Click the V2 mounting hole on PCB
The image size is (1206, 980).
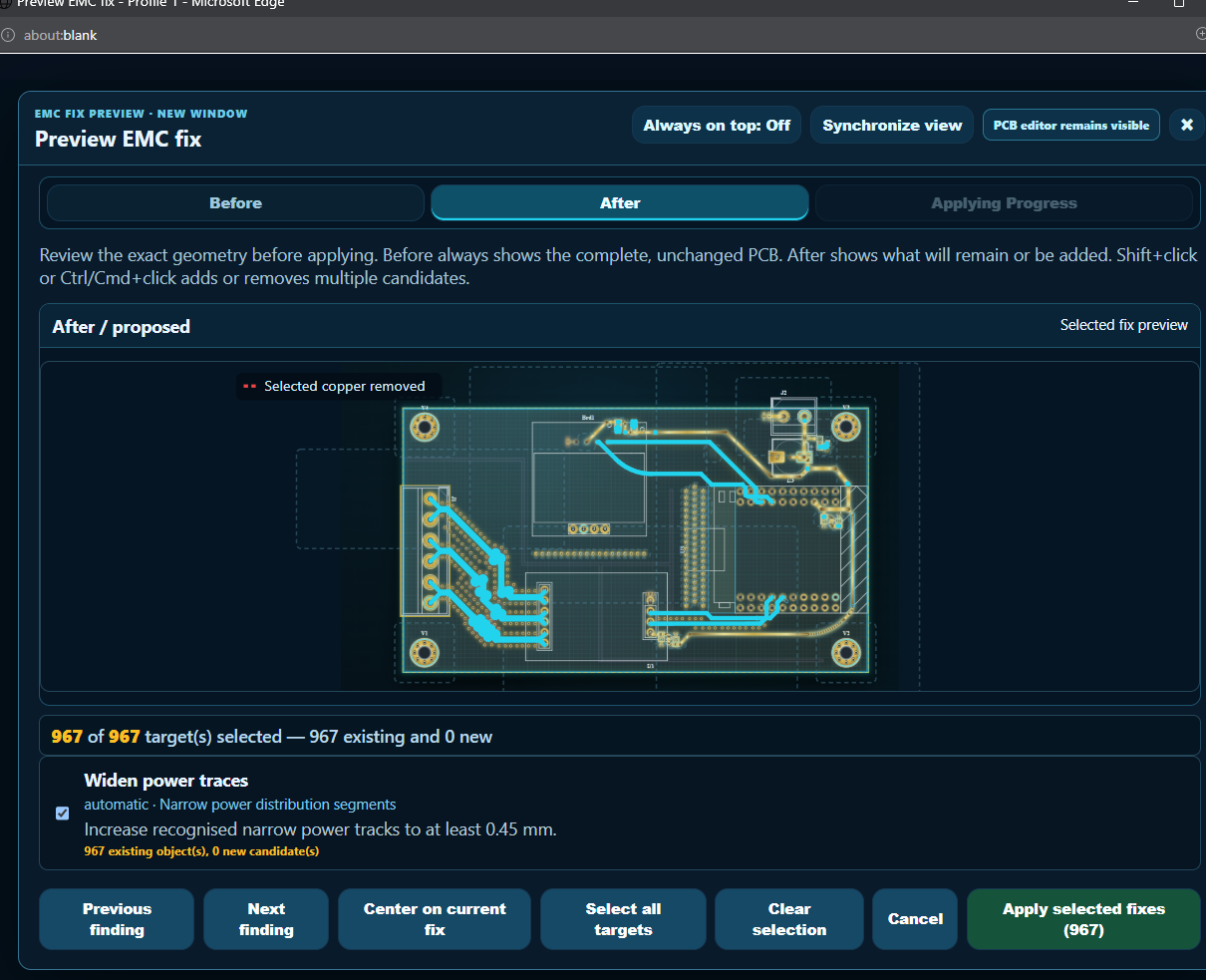(846, 653)
